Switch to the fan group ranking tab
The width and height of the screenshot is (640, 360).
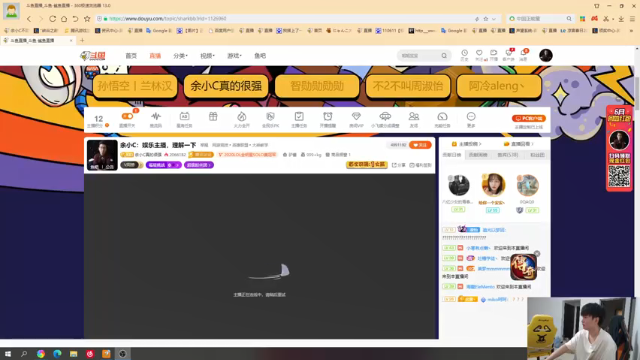pyautogui.click(x=538, y=155)
